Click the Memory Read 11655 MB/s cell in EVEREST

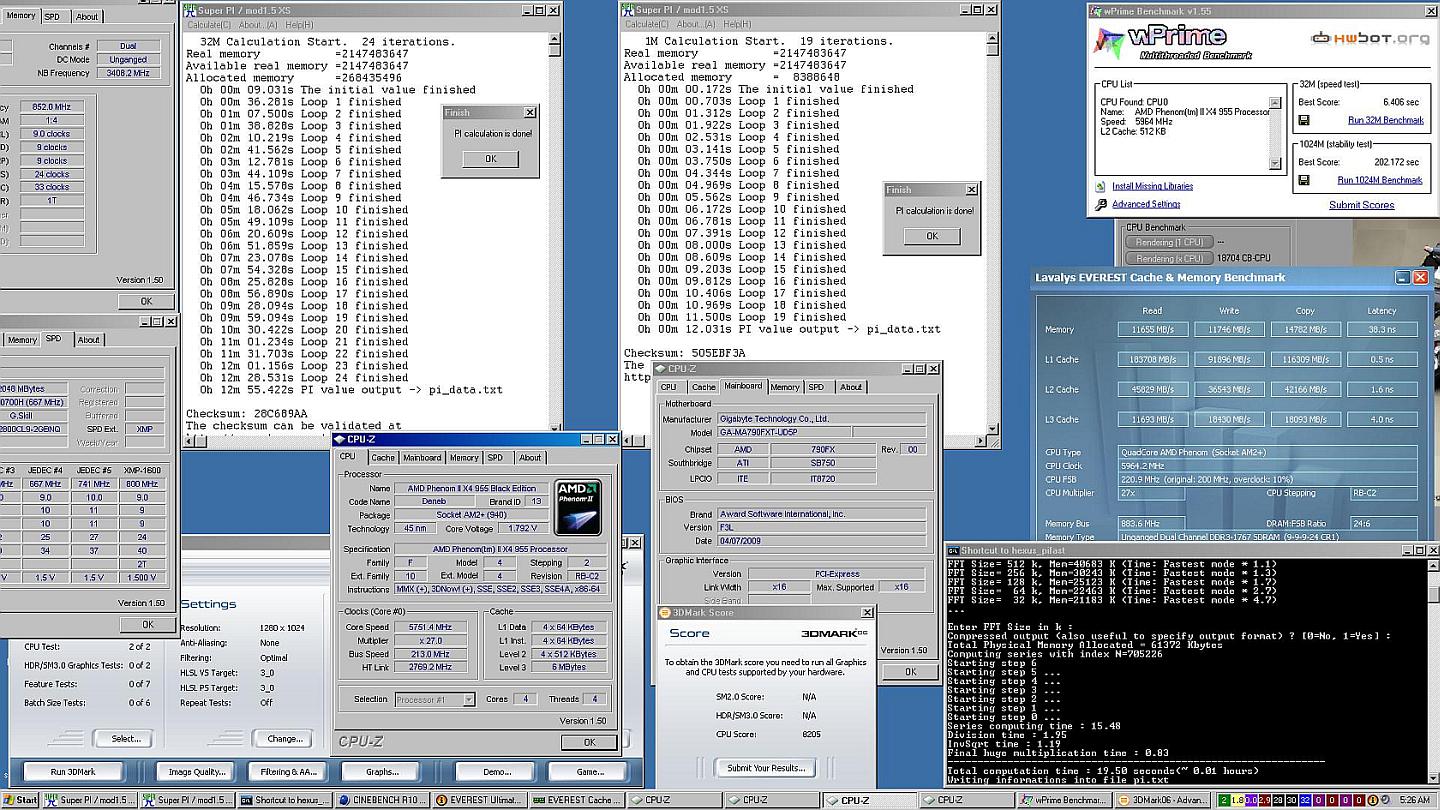pyautogui.click(x=1152, y=329)
